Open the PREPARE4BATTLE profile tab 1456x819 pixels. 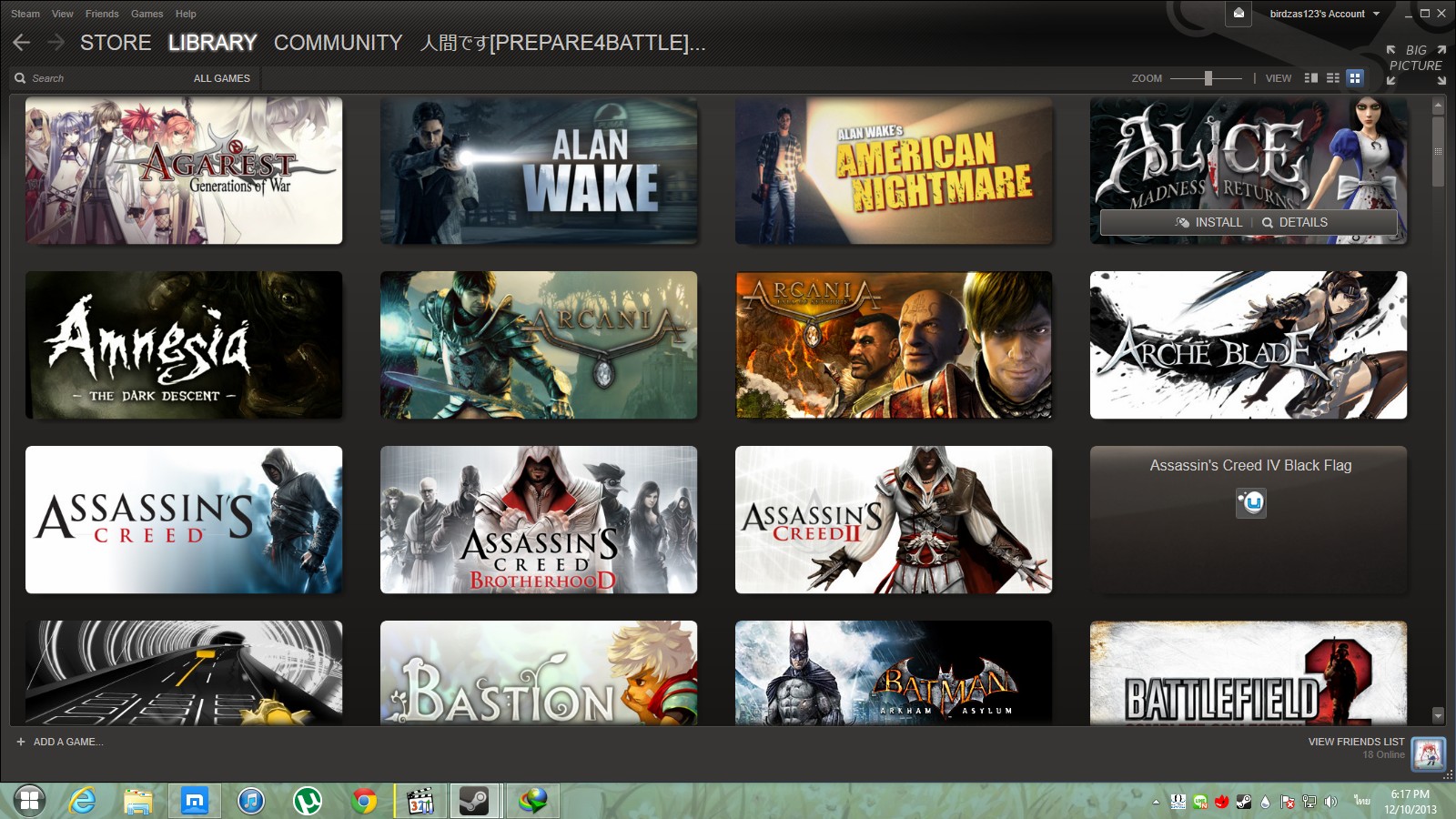coord(562,43)
